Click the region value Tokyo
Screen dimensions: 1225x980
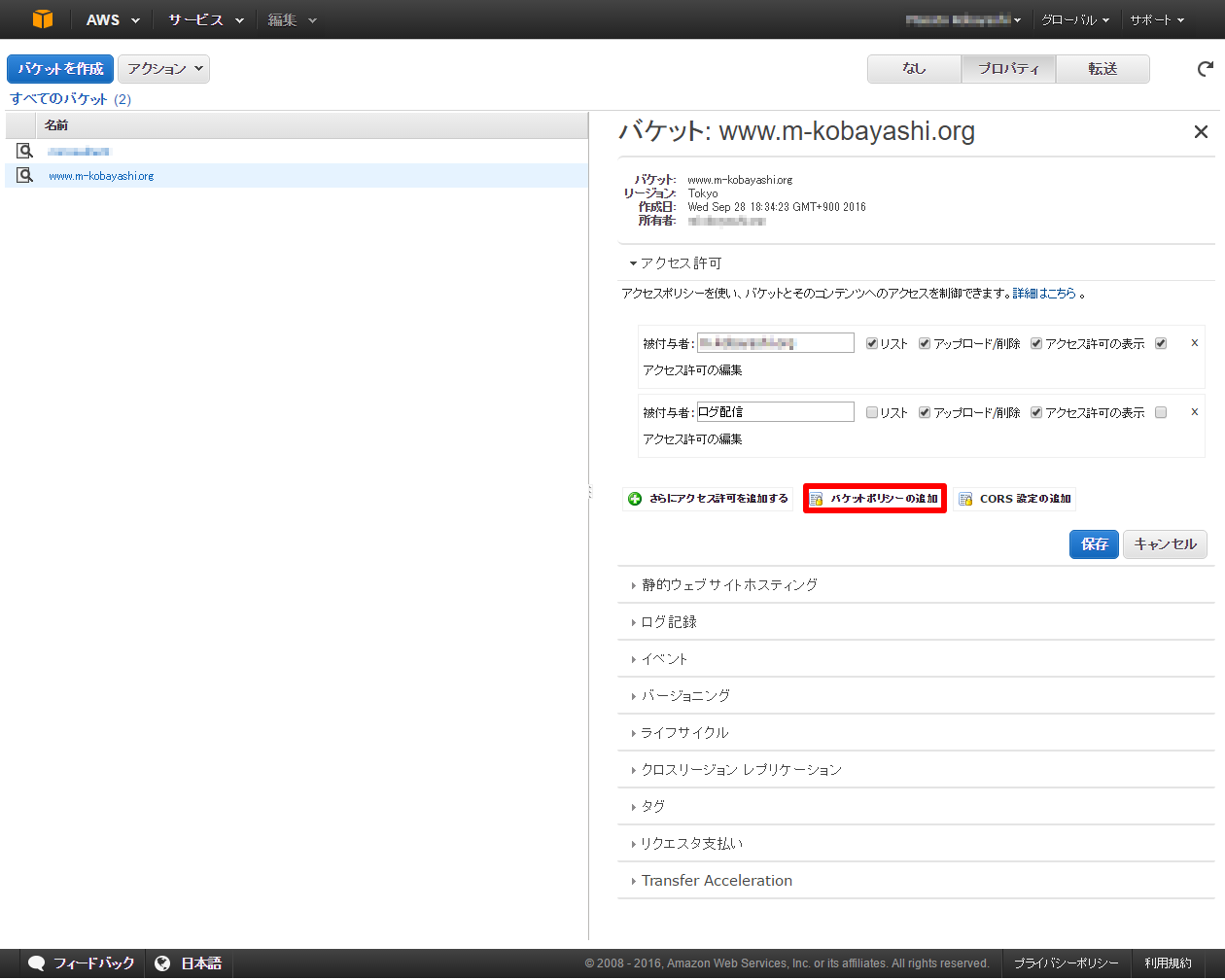point(703,193)
